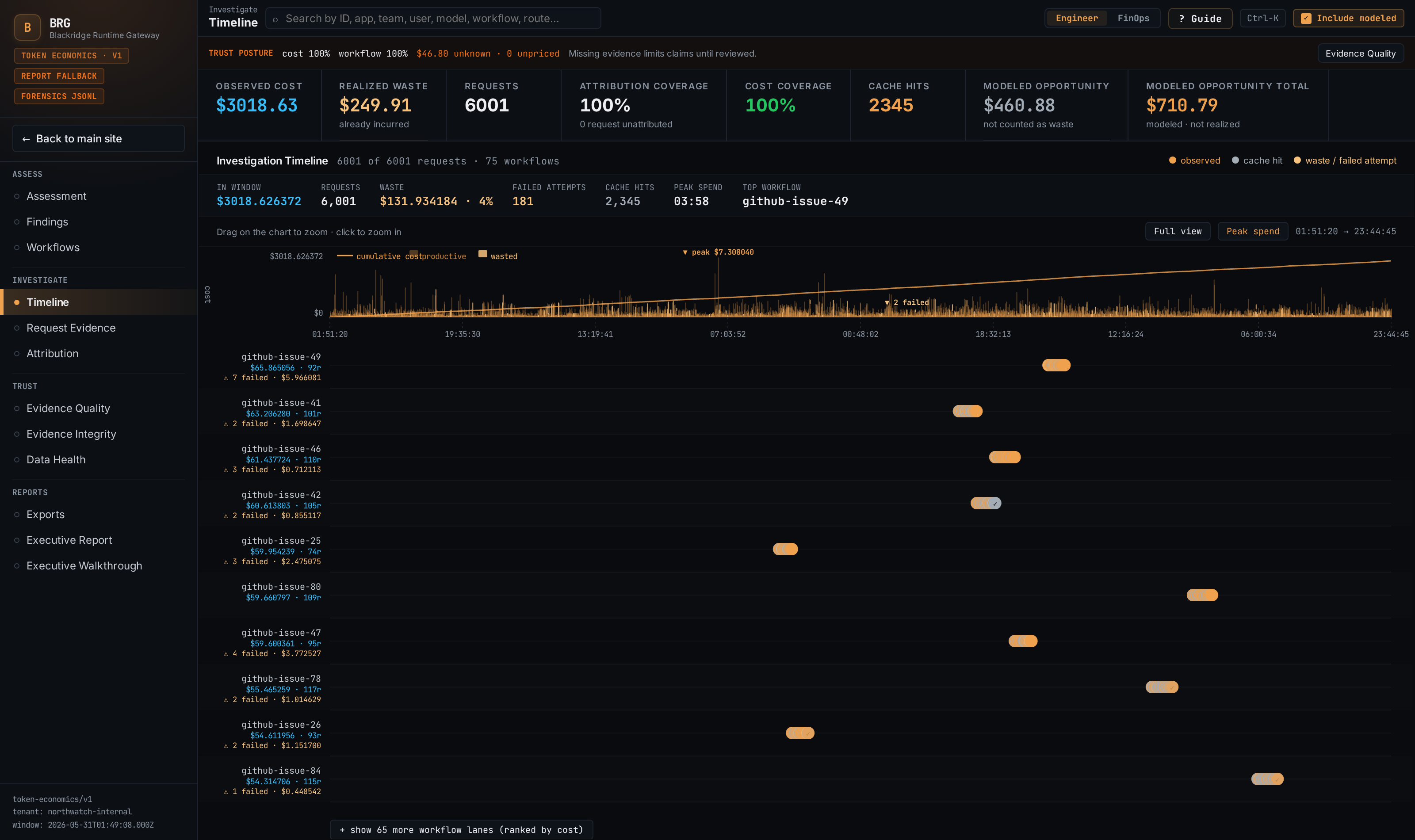Click the Full view chart button
The height and width of the screenshot is (840, 1415).
tap(1177, 232)
